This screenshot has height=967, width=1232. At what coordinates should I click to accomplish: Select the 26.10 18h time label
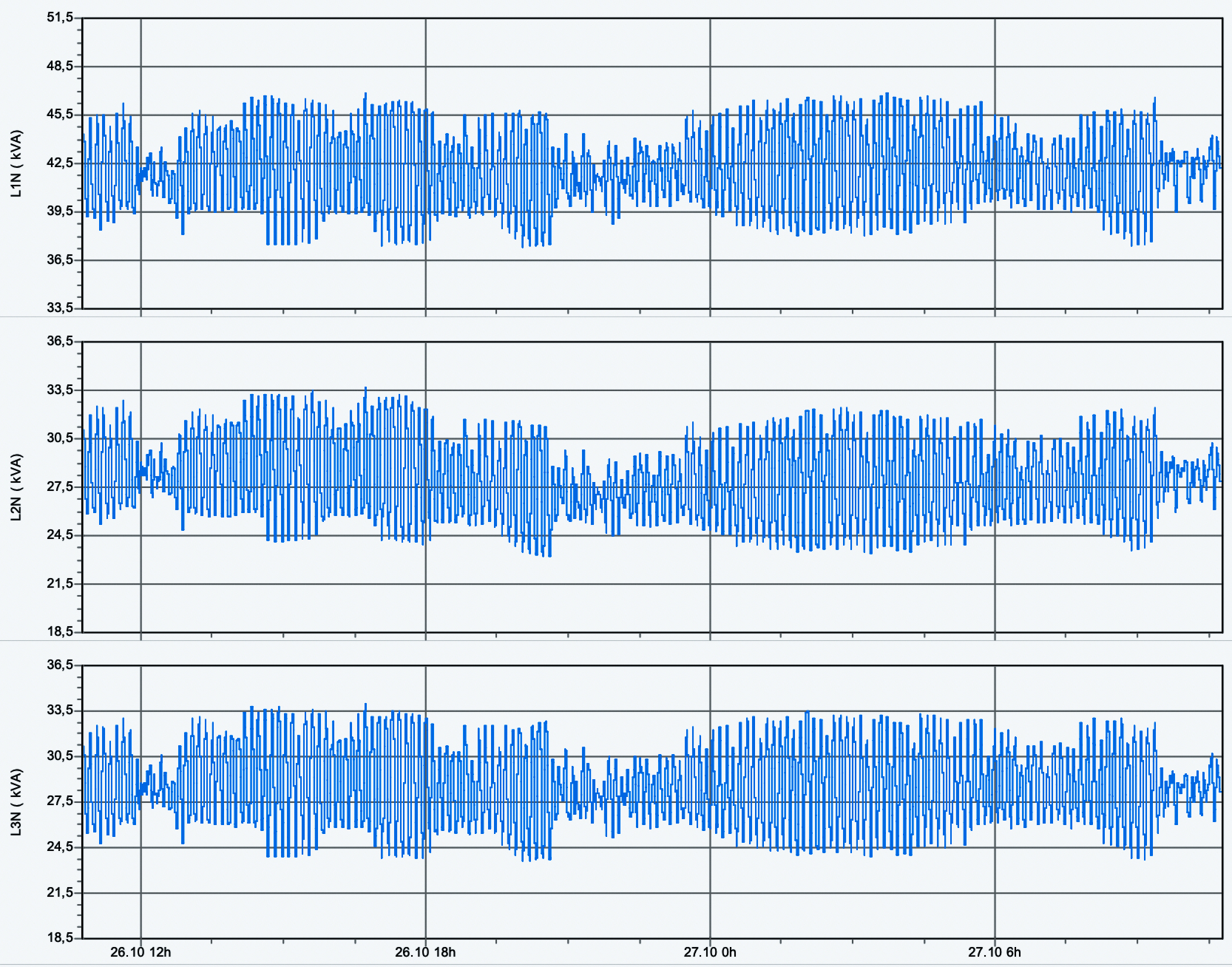[425, 951]
